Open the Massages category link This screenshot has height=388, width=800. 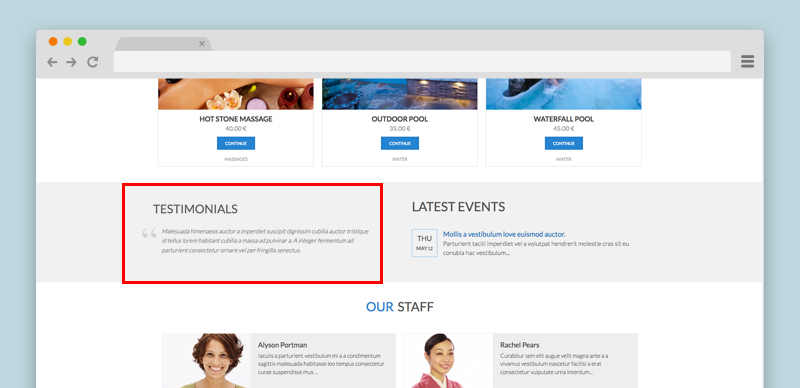pos(236,159)
